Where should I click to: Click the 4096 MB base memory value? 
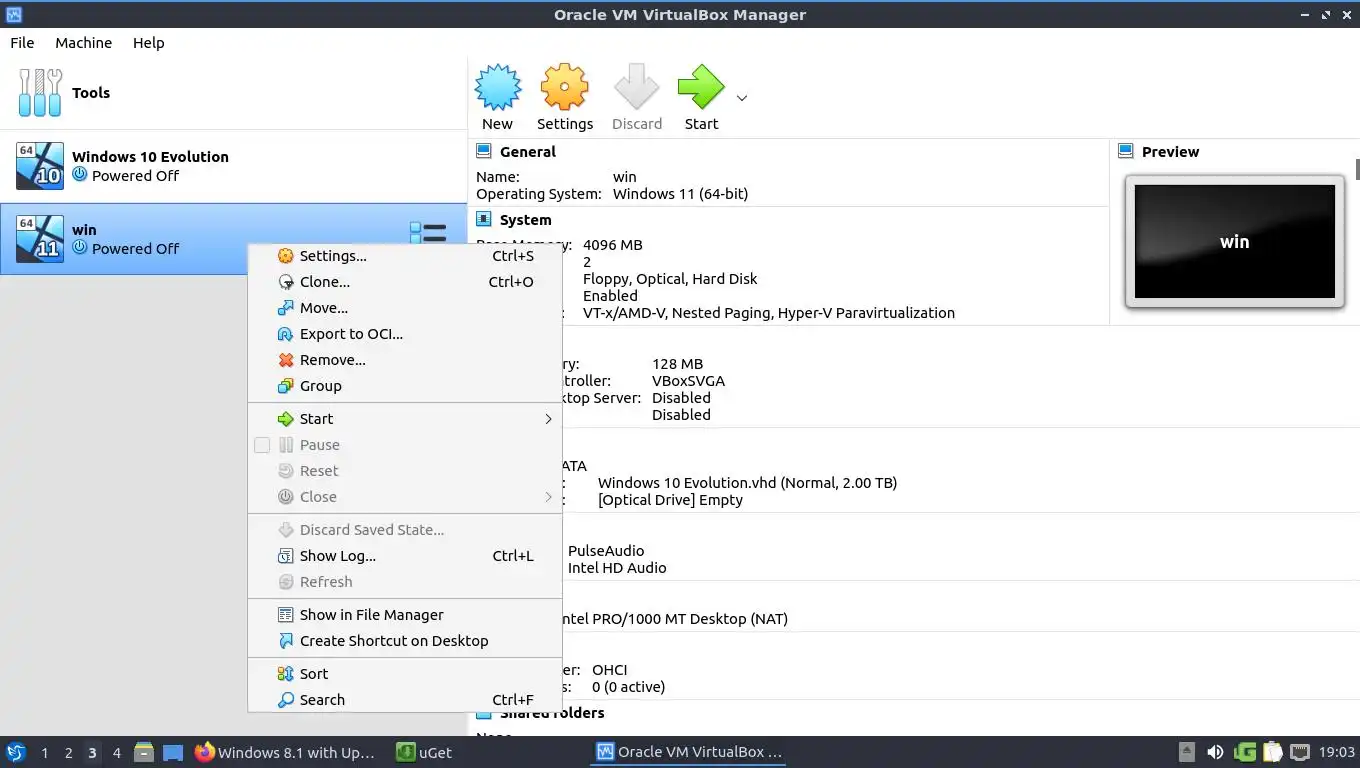(612, 245)
